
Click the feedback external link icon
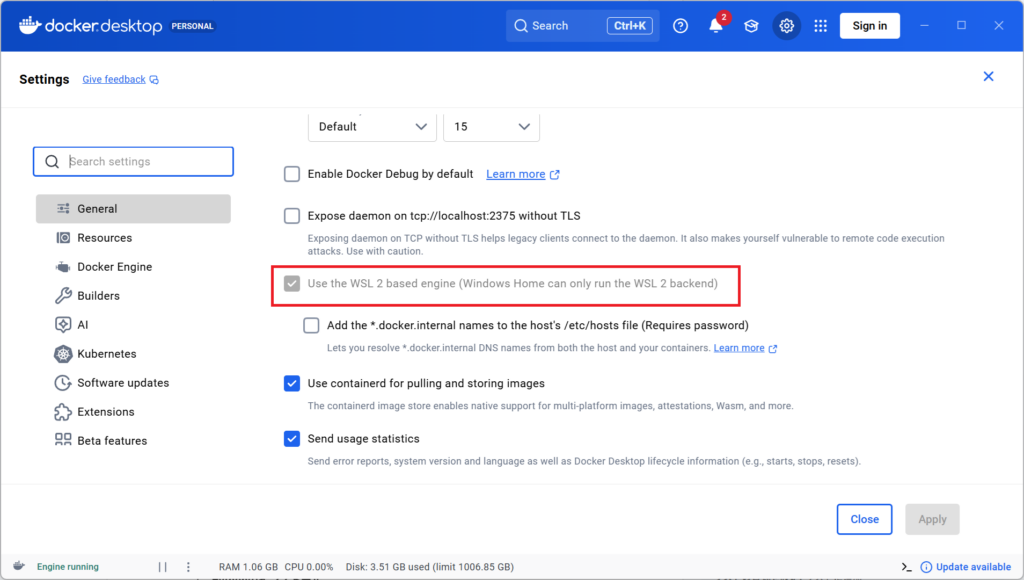[x=154, y=80]
